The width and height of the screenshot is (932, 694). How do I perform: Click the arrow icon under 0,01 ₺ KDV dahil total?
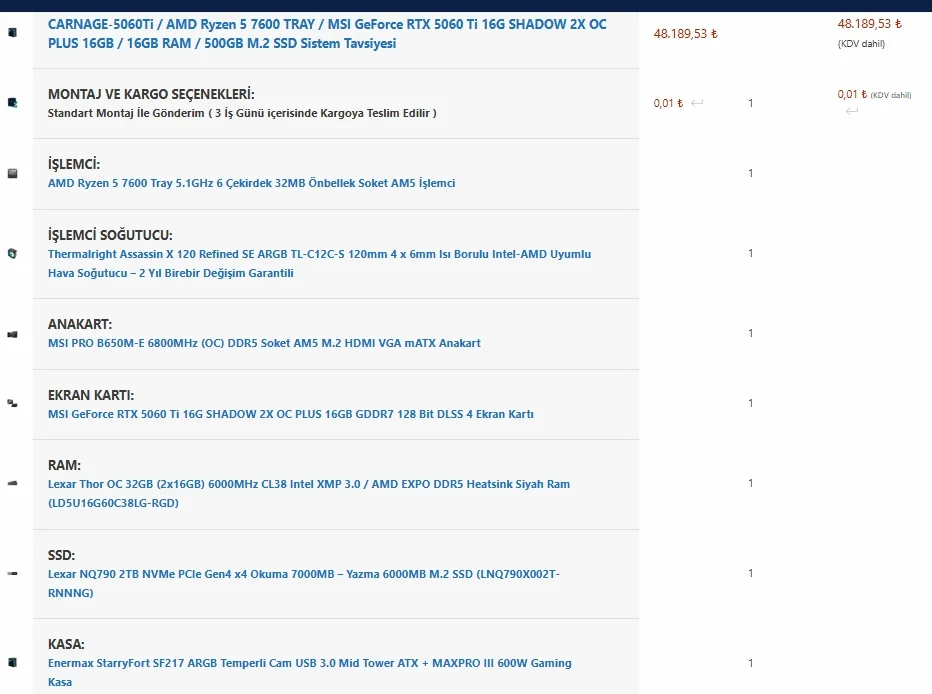[852, 111]
